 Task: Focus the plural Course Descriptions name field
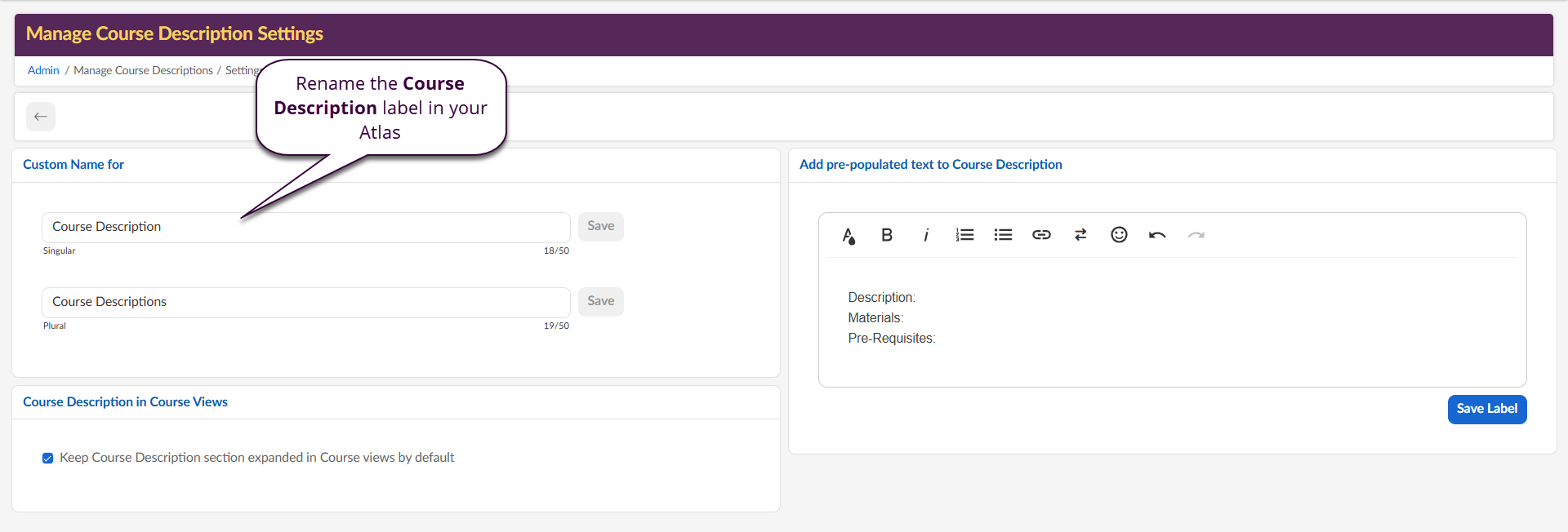tap(305, 302)
